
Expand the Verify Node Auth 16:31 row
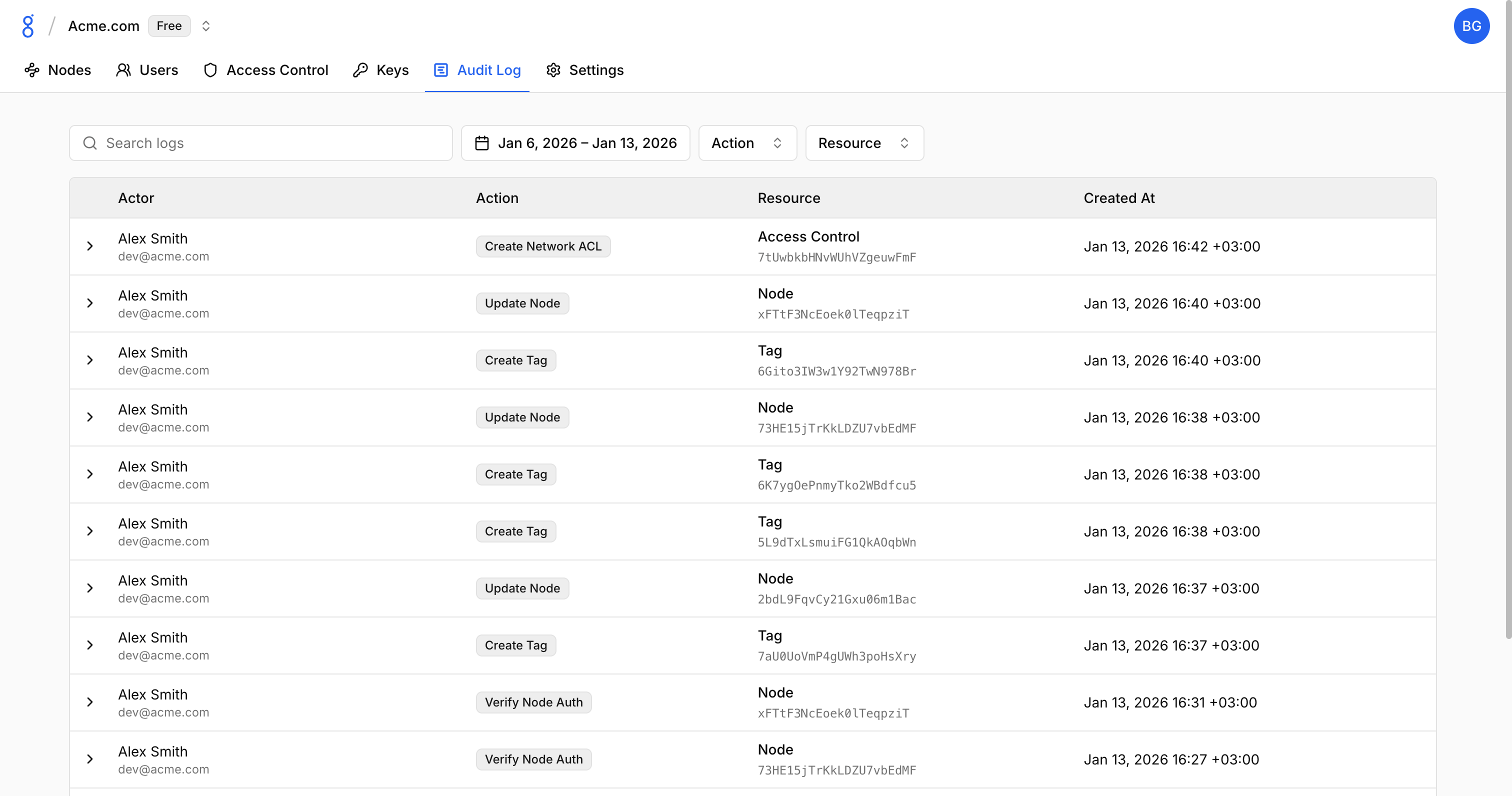(x=90, y=702)
